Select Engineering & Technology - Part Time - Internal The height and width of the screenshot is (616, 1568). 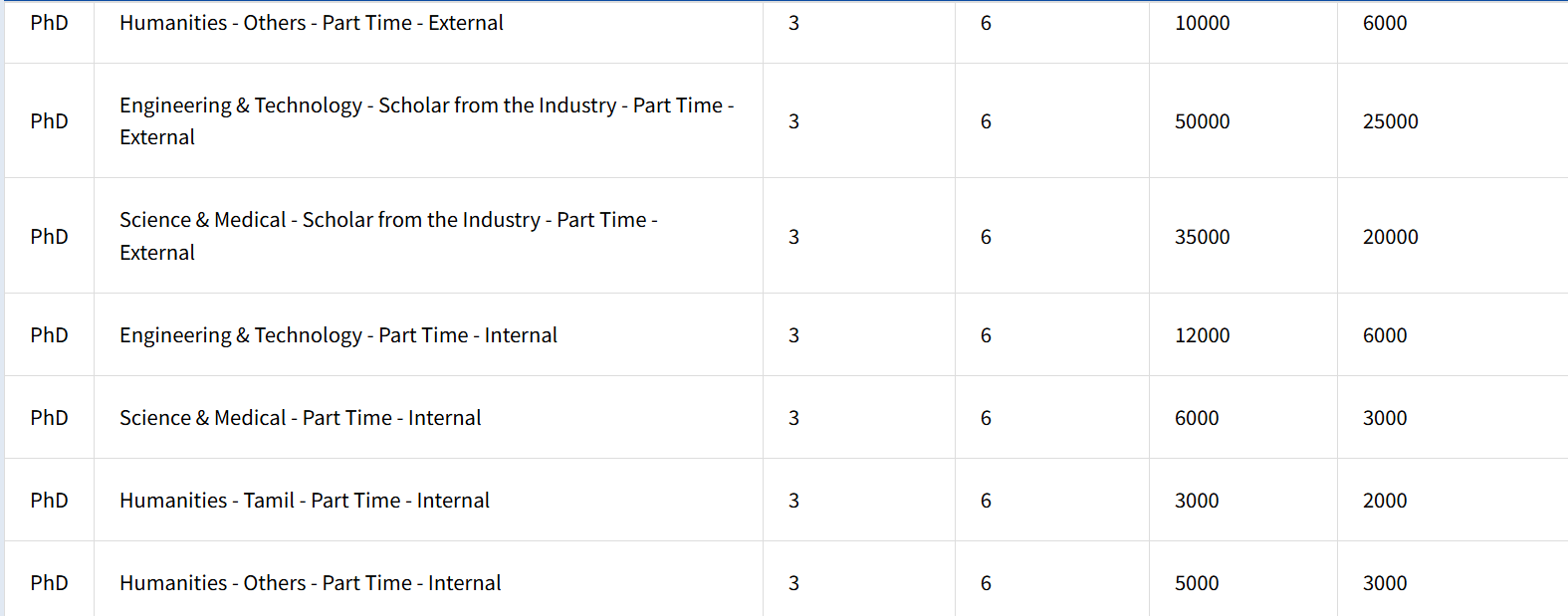(x=337, y=335)
